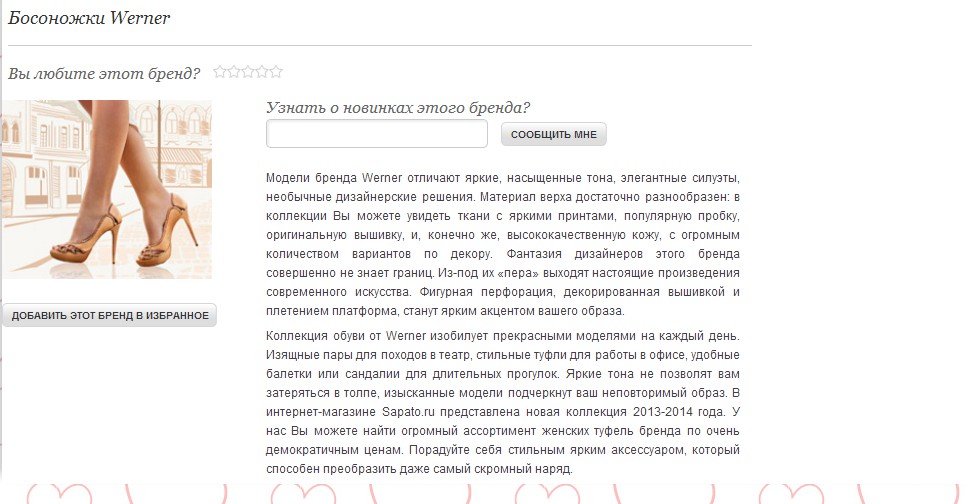This screenshot has width=972, height=504.
Task: Rate the brand with the fifth star
Action: point(276,72)
